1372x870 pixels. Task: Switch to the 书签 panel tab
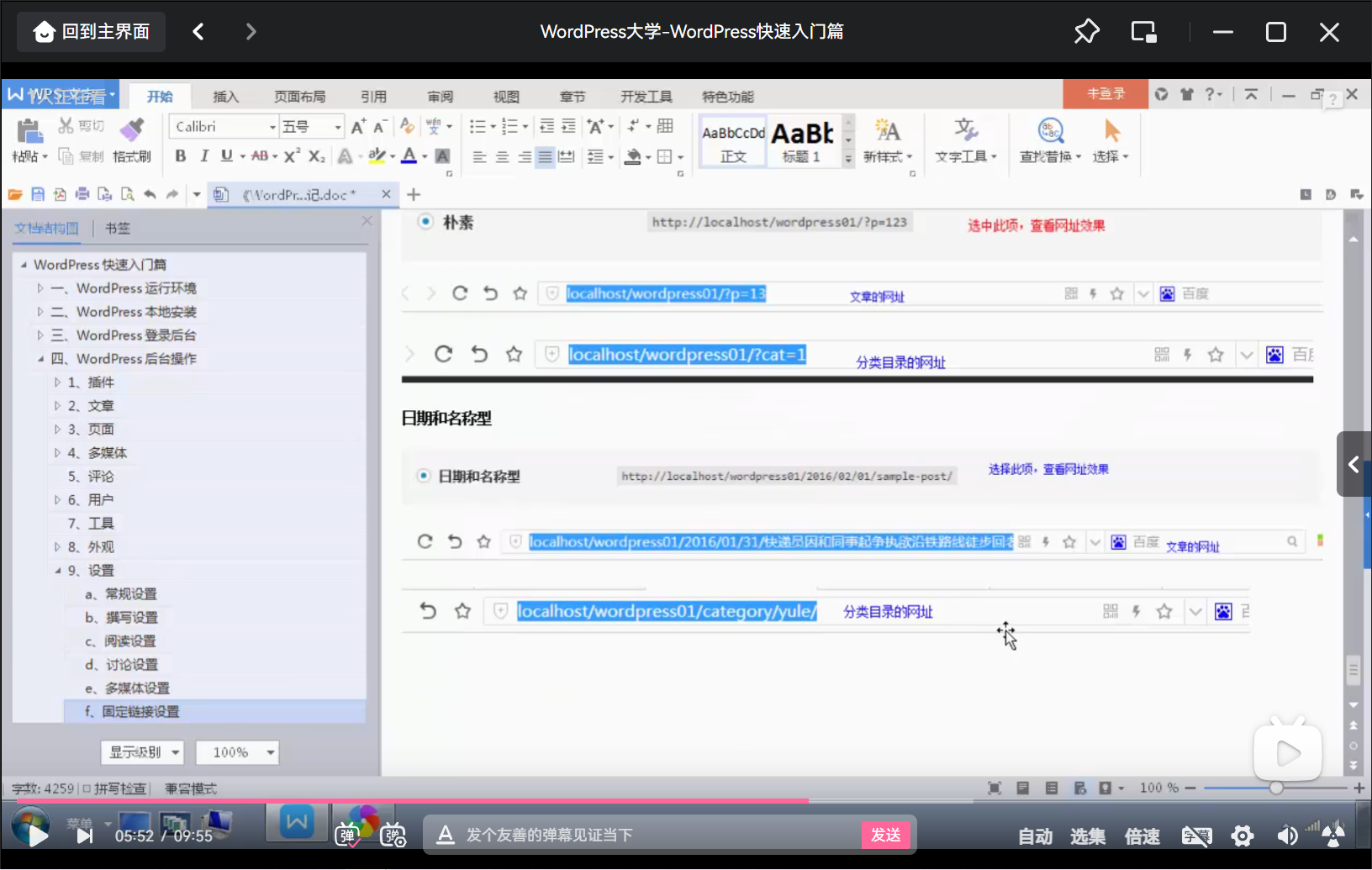point(118,229)
